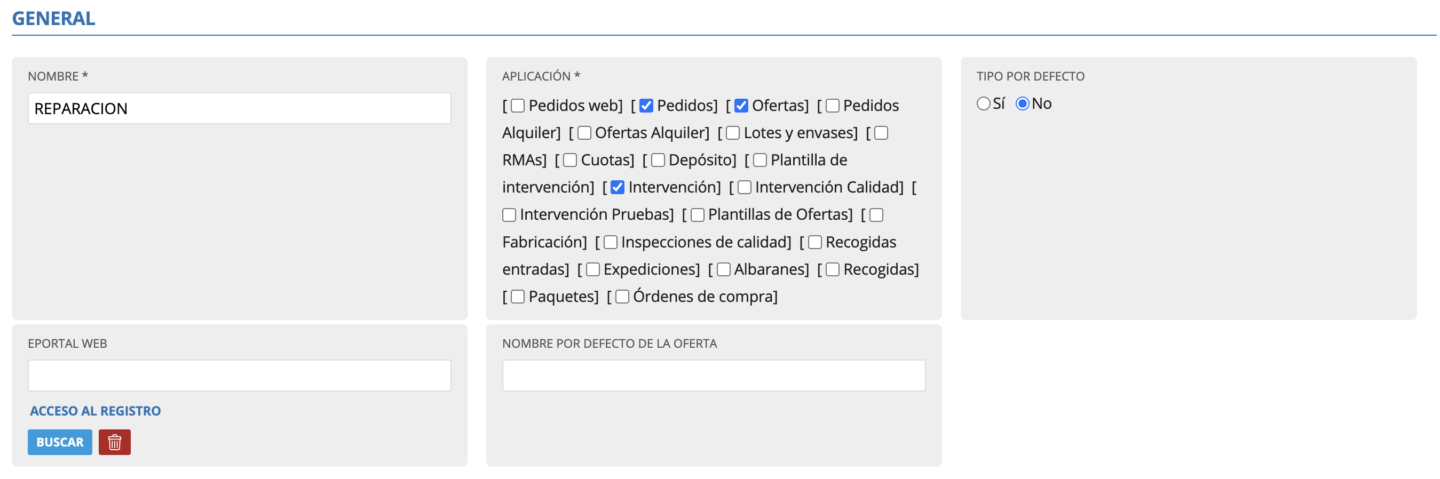Image resolution: width=1440 pixels, height=479 pixels.
Task: Tick the Órdenes de compra checkbox
Action: [x=622, y=296]
